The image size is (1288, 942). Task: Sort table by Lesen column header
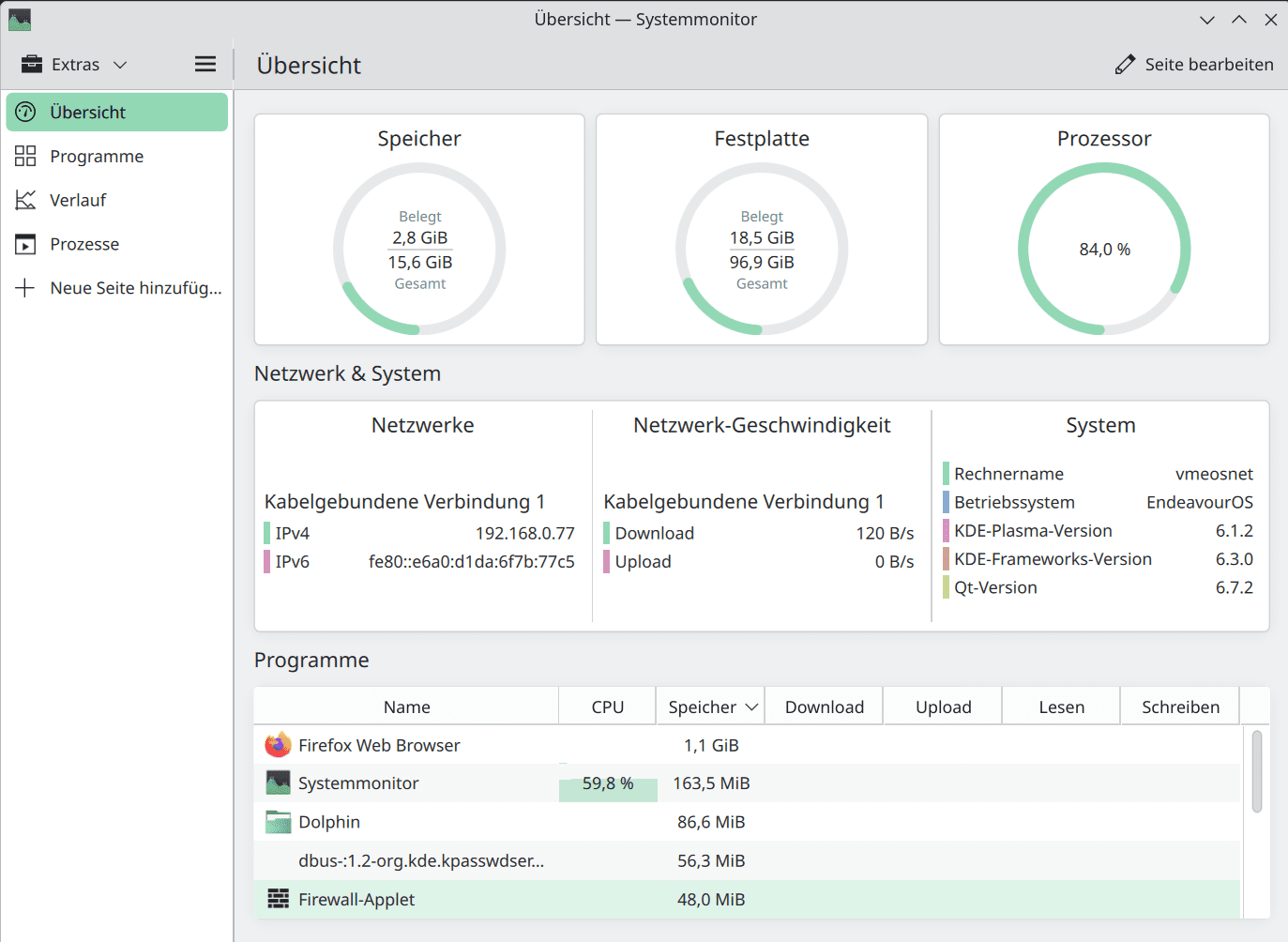1061,706
